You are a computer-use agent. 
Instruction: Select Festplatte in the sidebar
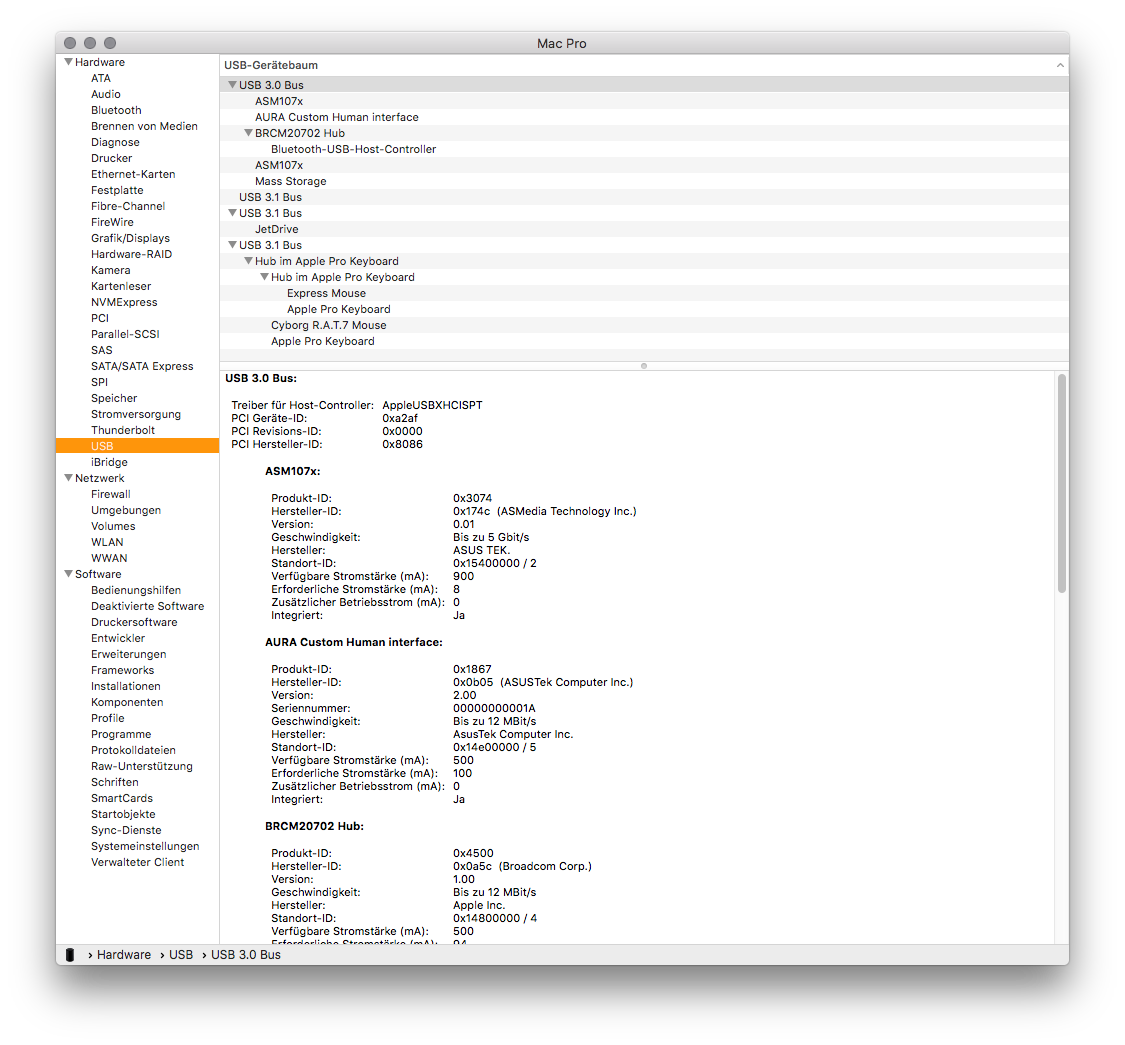[x=117, y=190]
